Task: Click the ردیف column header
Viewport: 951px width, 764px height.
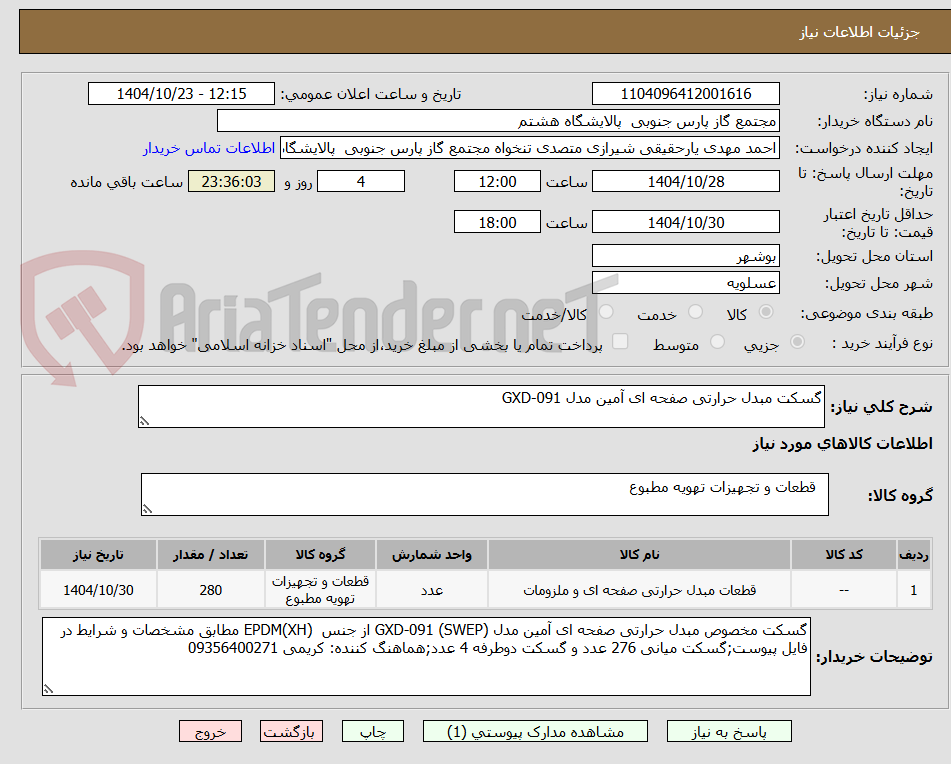Action: click(x=913, y=554)
